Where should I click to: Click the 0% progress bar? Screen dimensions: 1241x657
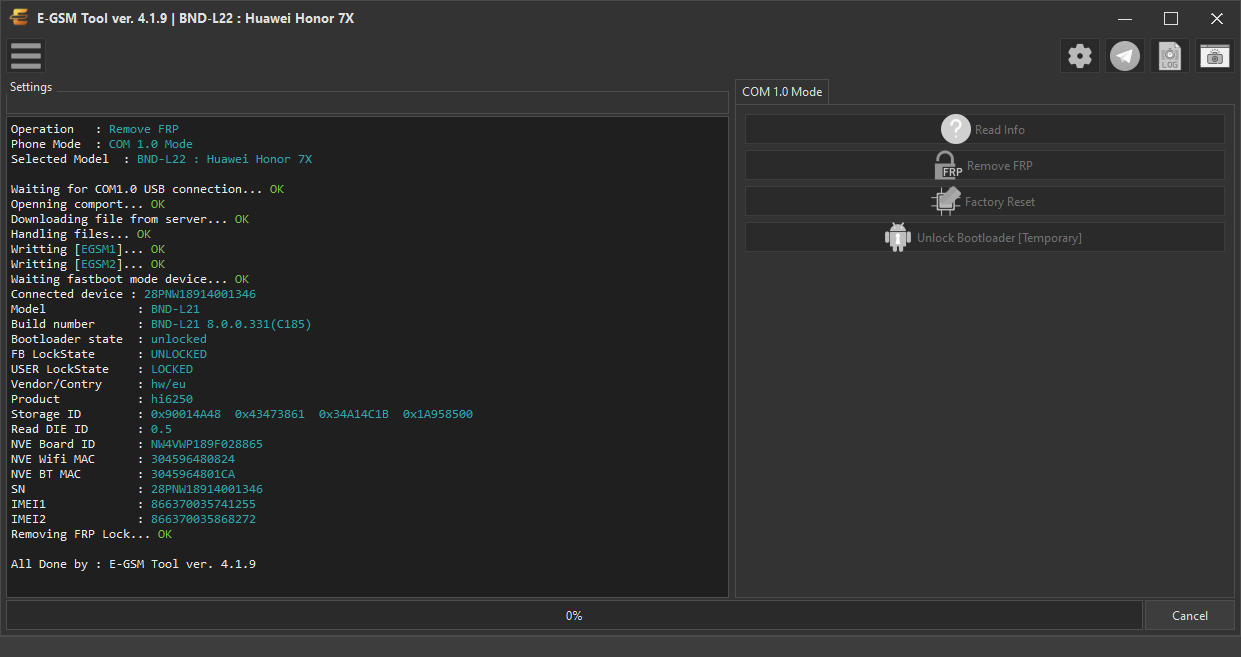point(574,615)
